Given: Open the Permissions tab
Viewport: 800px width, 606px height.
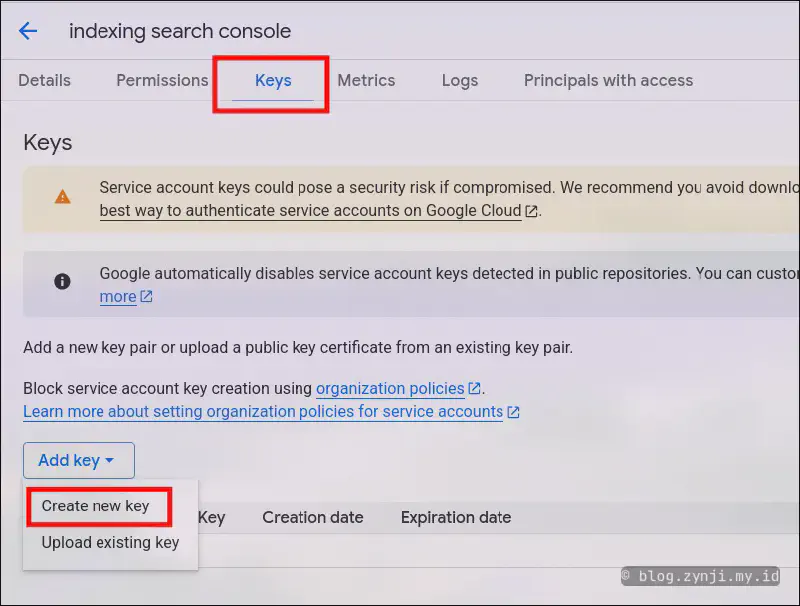Looking at the screenshot, I should [x=162, y=80].
